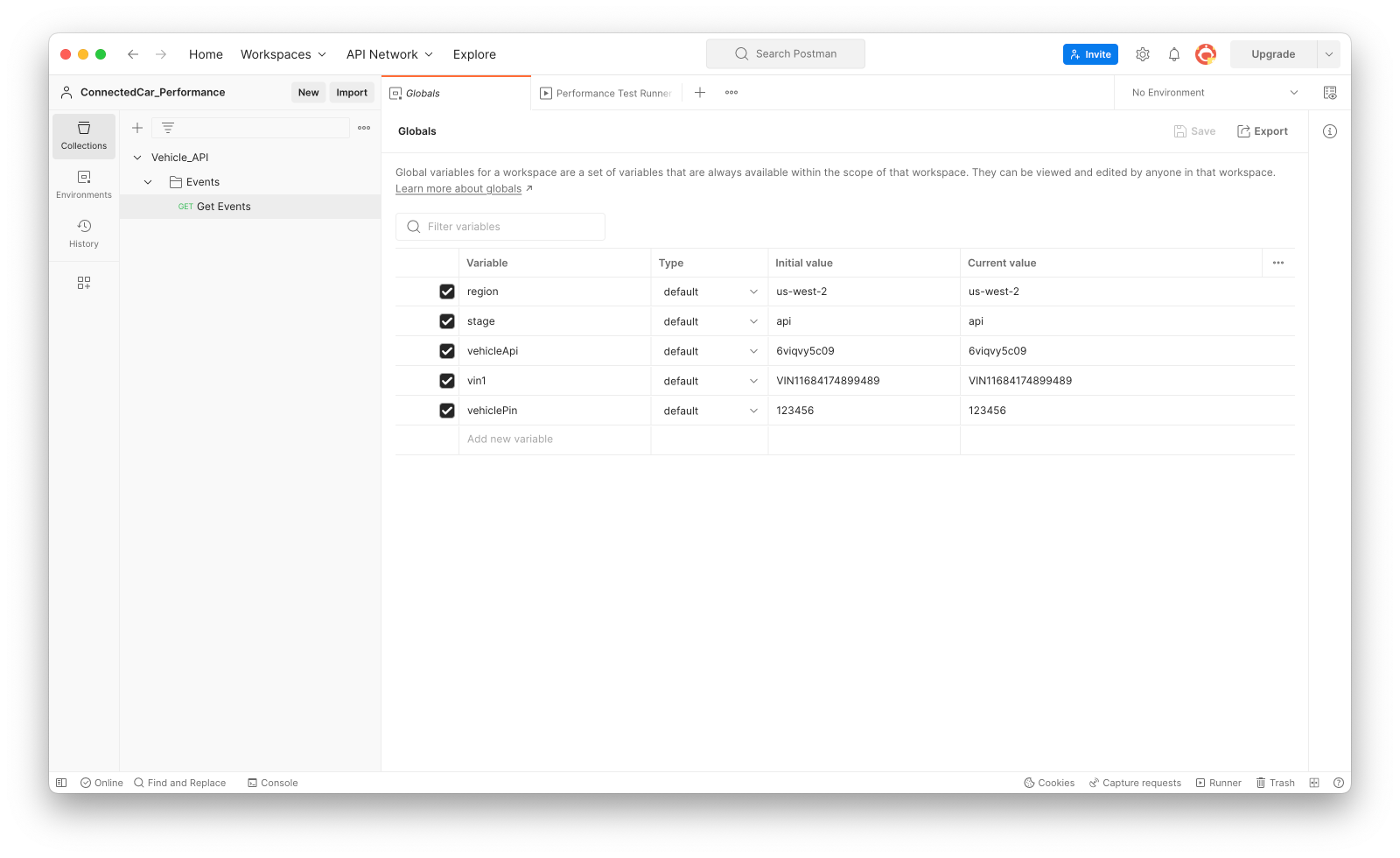
Task: Click the vehicleApi initial value 6viqvy5c09
Action: click(805, 351)
